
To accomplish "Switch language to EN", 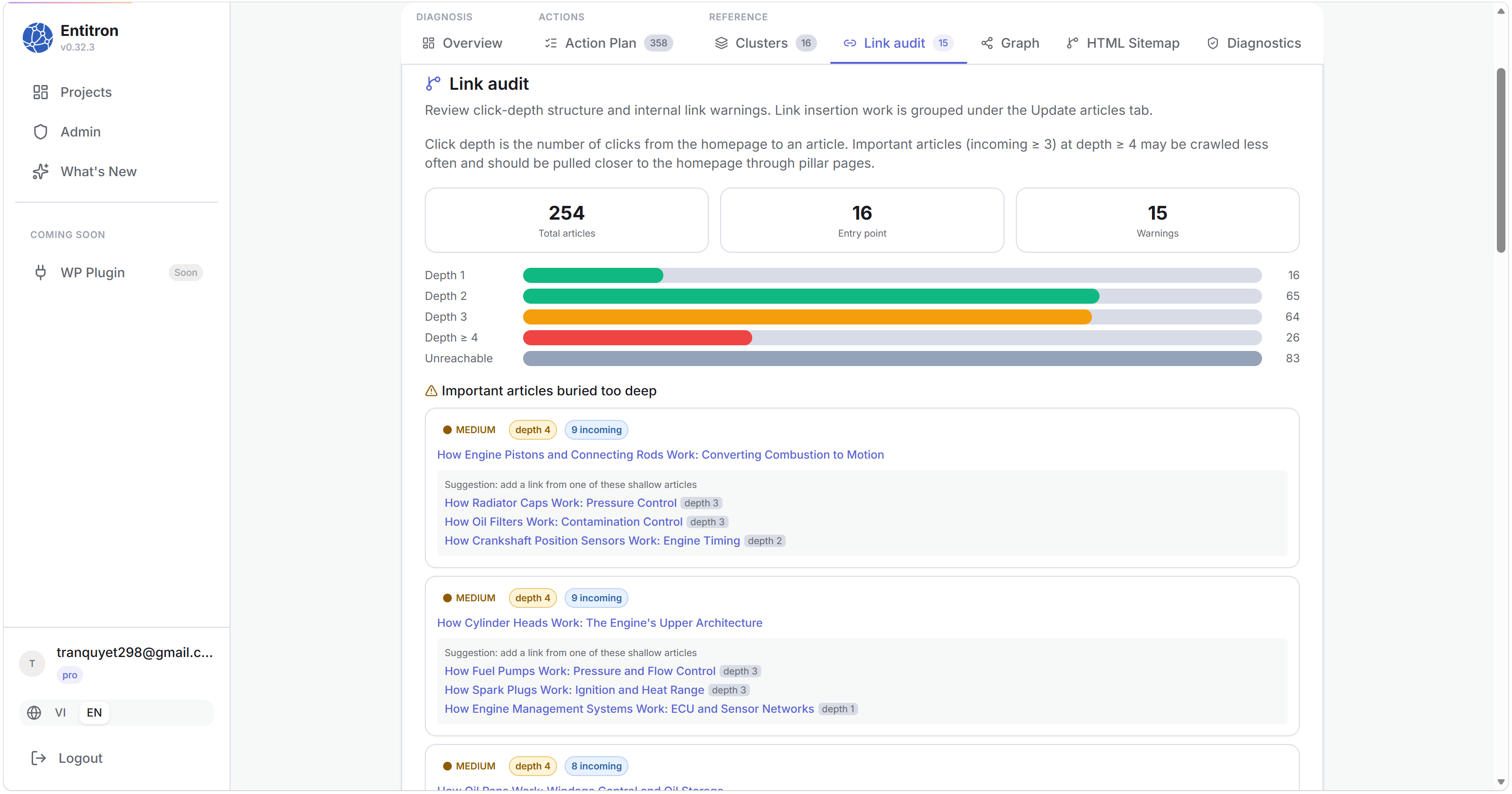I will (x=94, y=712).
